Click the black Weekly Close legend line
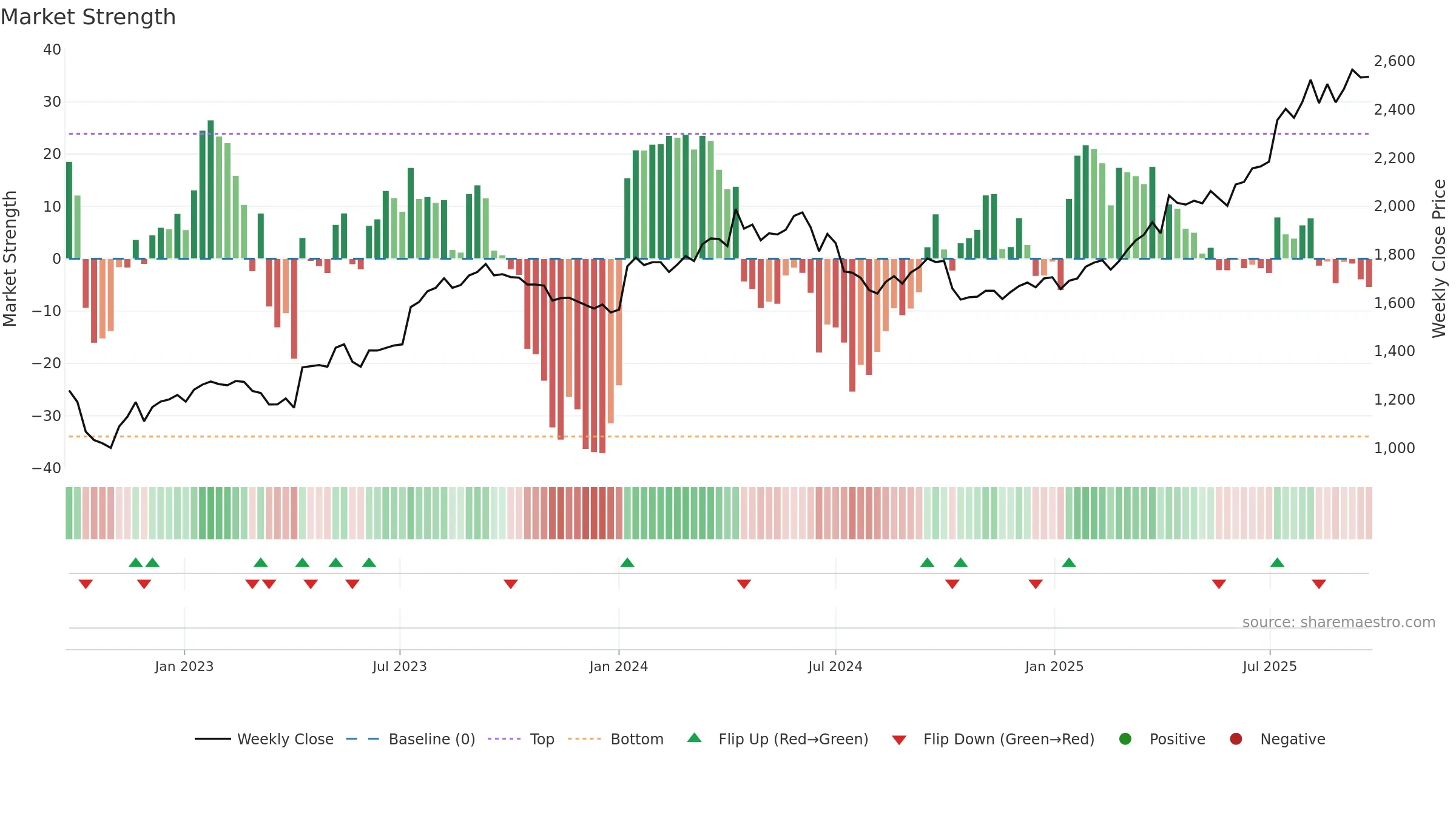Image resolution: width=1456 pixels, height=819 pixels. pos(213,739)
